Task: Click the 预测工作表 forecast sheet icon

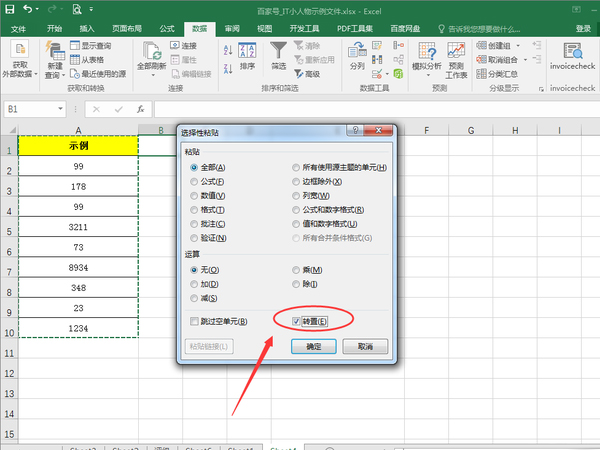Action: (x=456, y=50)
